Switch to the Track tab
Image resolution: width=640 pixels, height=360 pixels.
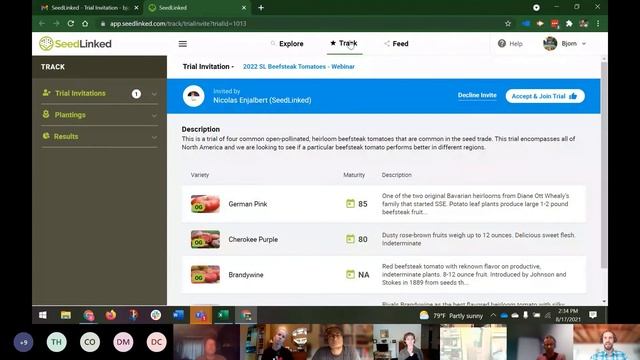[344, 43]
